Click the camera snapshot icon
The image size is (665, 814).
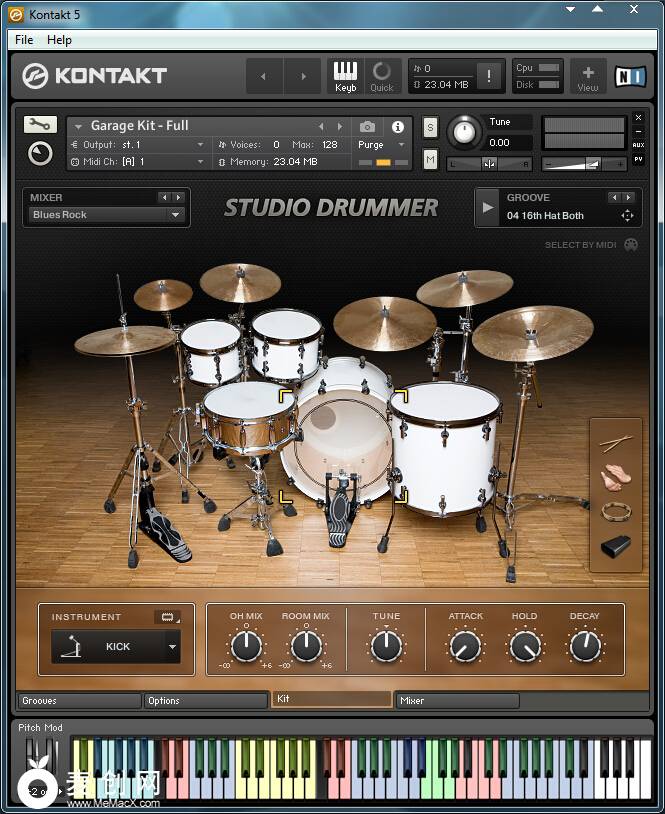pos(368,127)
